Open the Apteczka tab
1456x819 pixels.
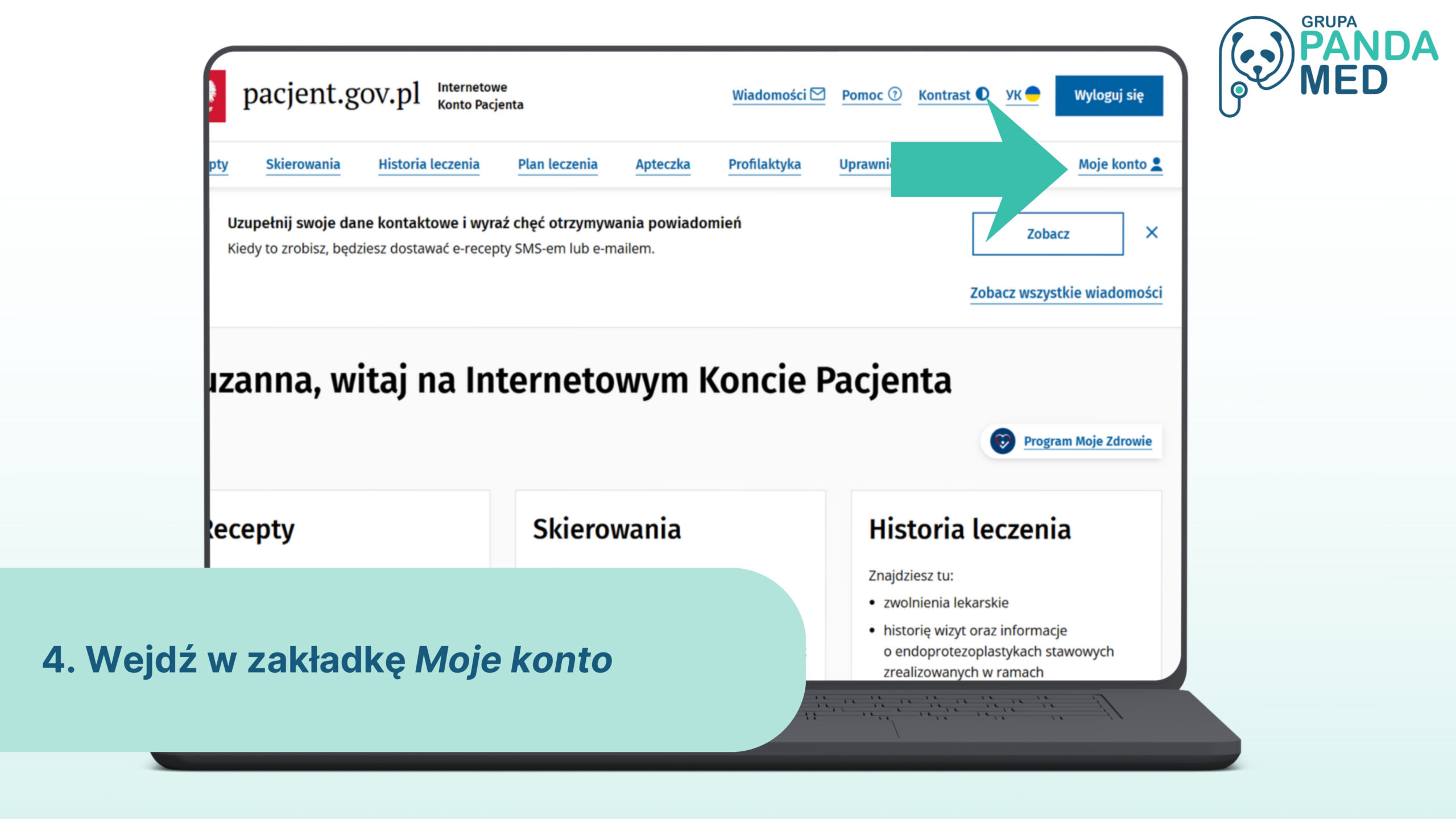tap(663, 164)
